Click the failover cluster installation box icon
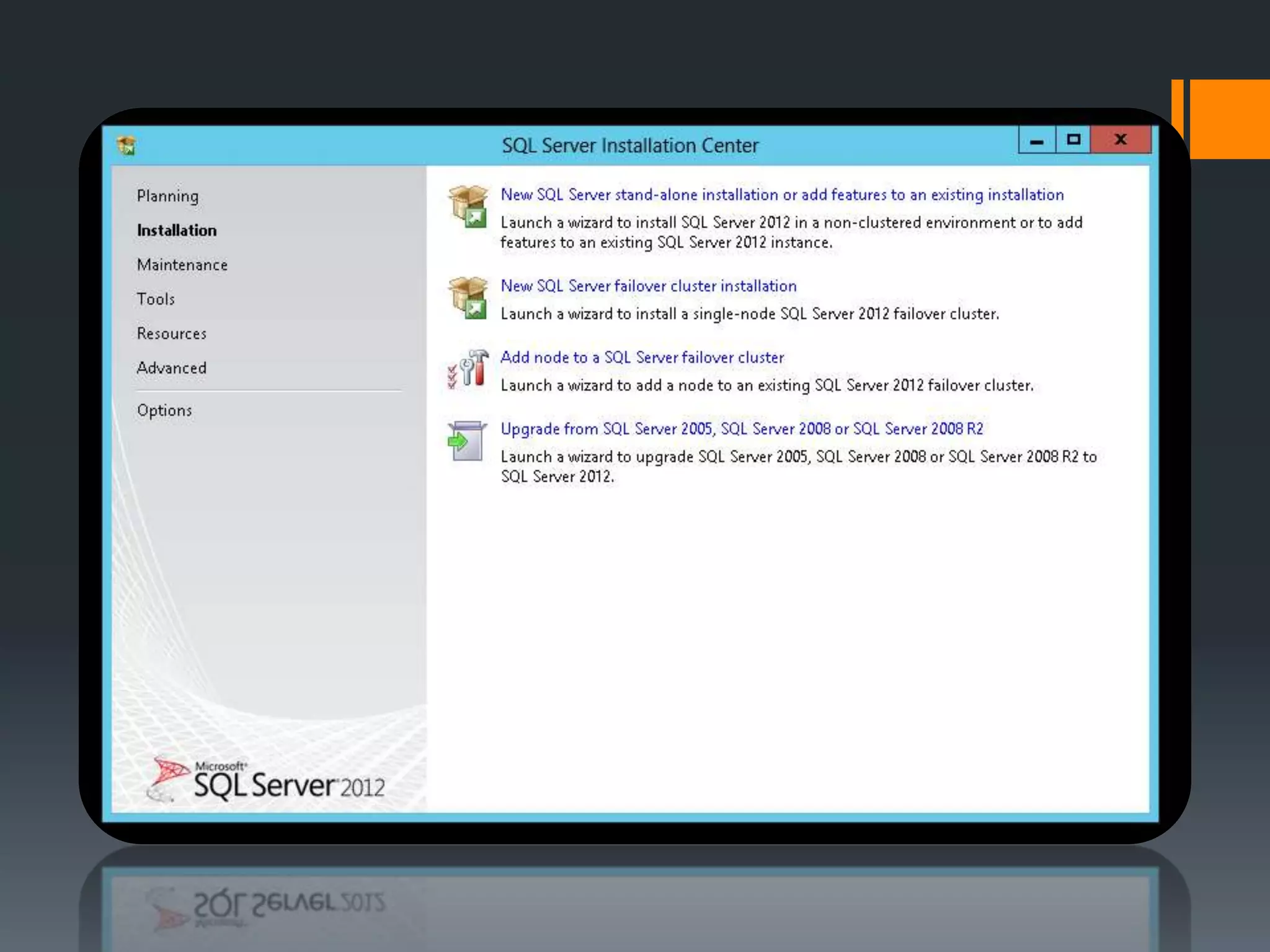 tap(468, 297)
